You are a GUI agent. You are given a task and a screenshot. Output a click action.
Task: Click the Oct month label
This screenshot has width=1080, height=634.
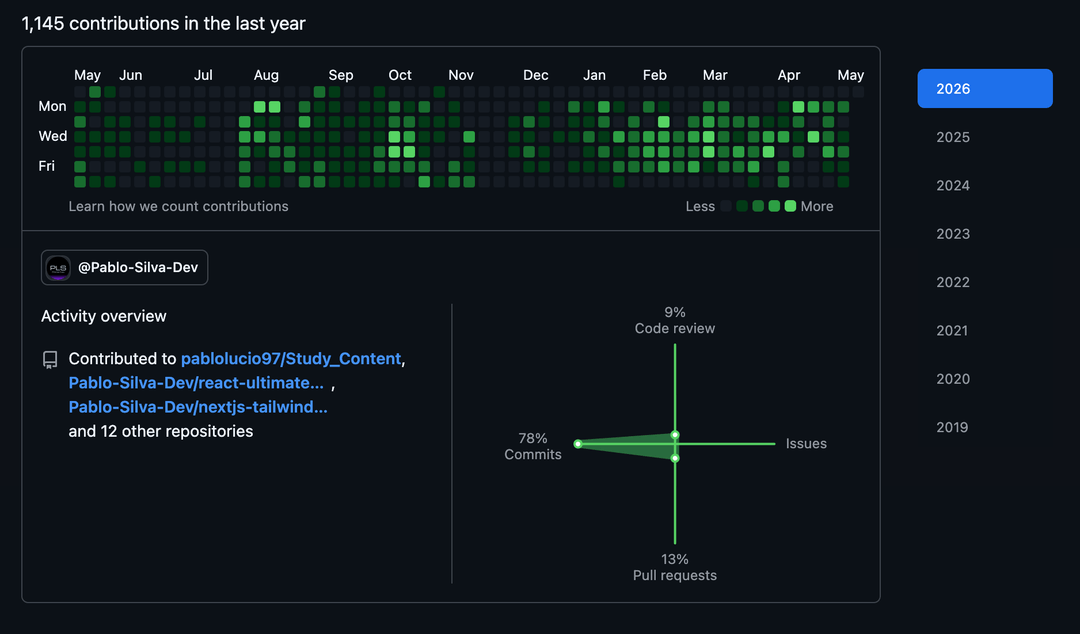point(400,75)
